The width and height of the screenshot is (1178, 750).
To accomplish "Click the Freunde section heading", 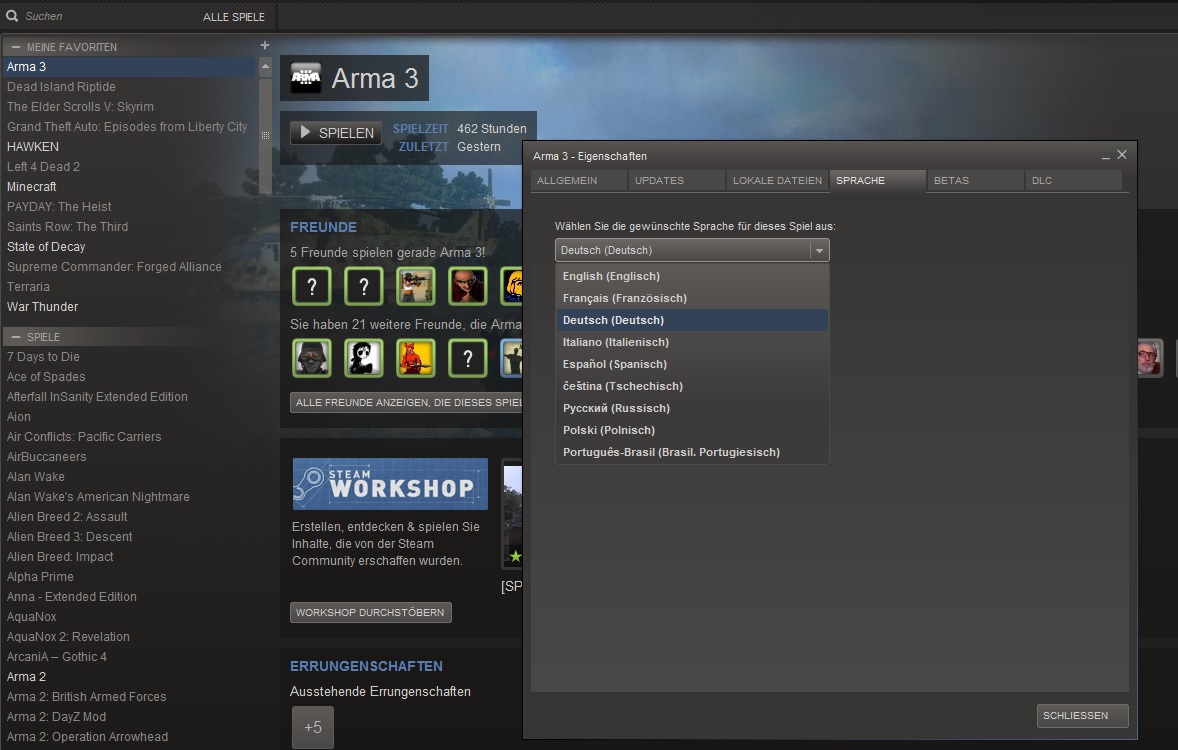I will (x=323, y=227).
